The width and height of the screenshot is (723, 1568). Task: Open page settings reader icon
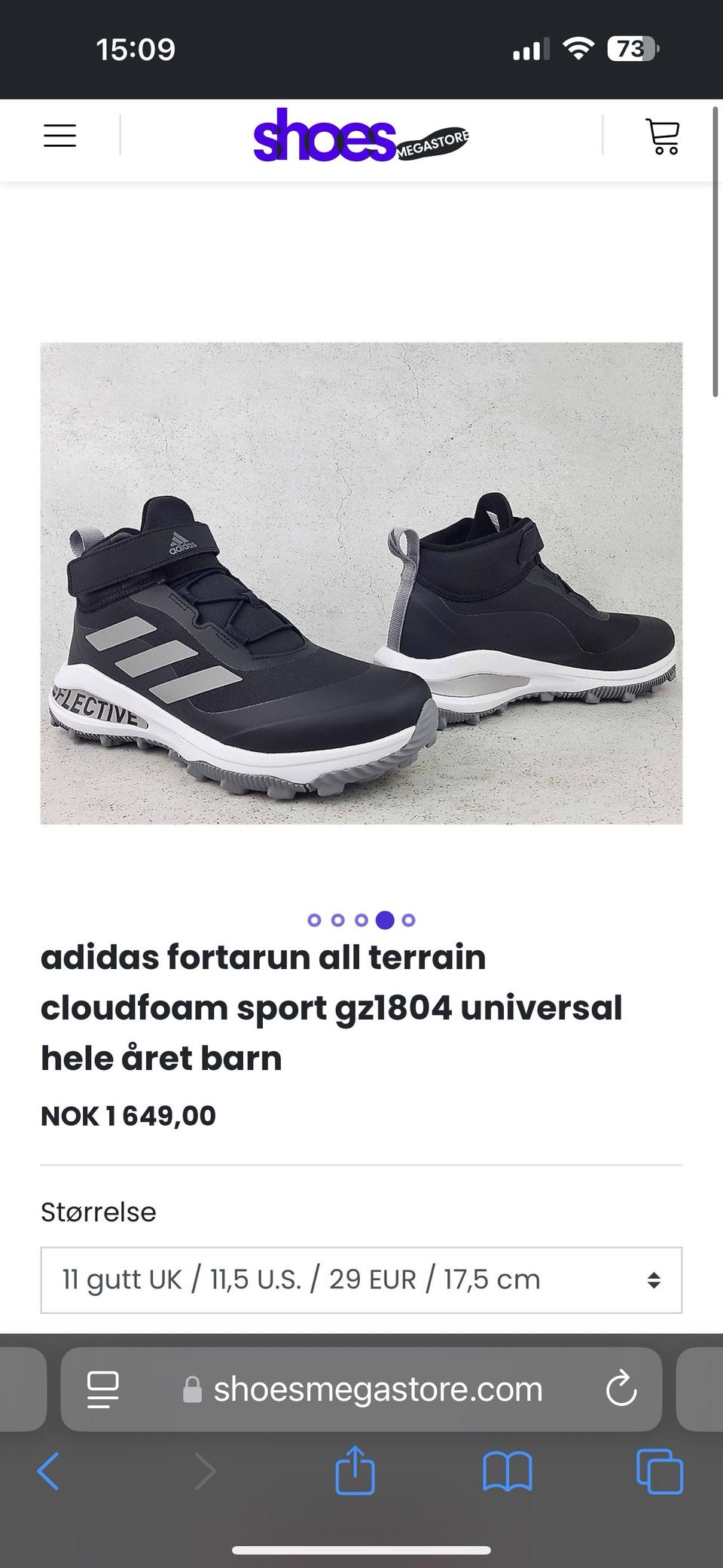point(103,1389)
